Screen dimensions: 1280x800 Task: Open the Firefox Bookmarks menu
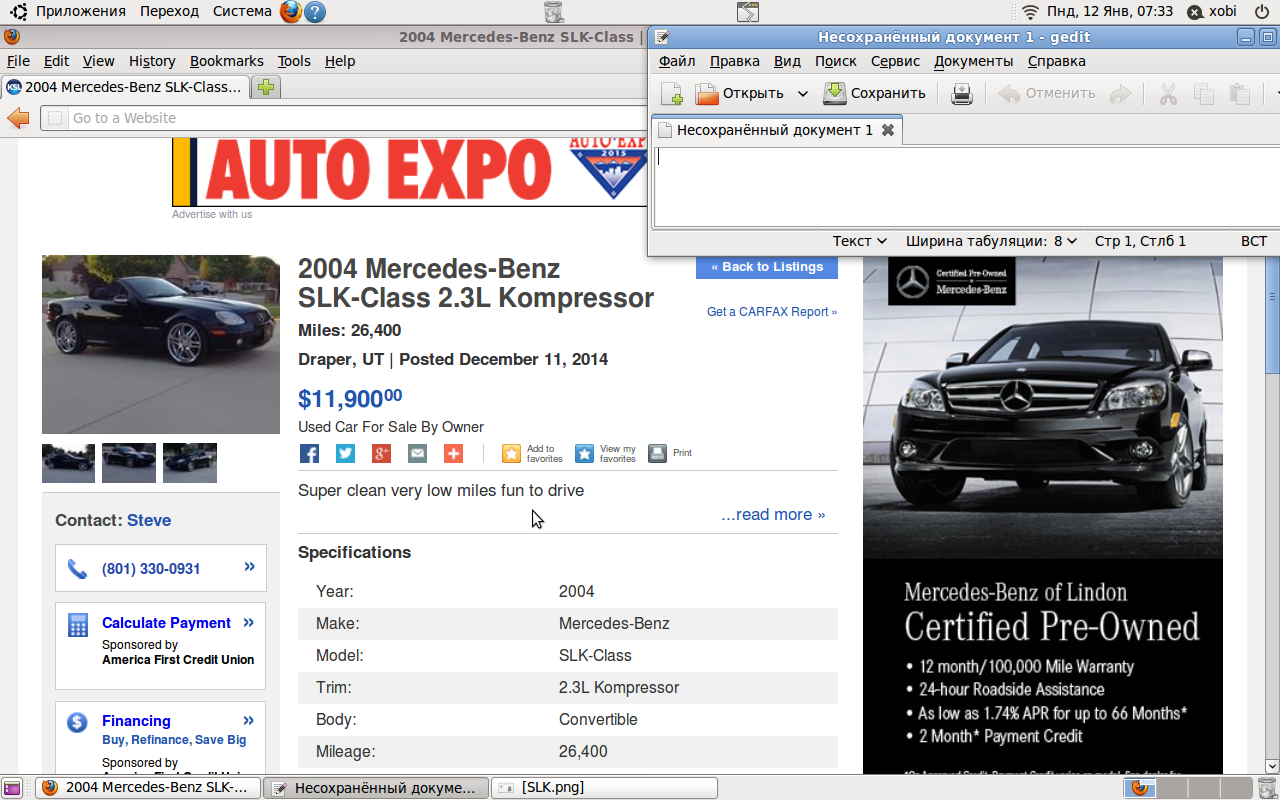coord(227,61)
